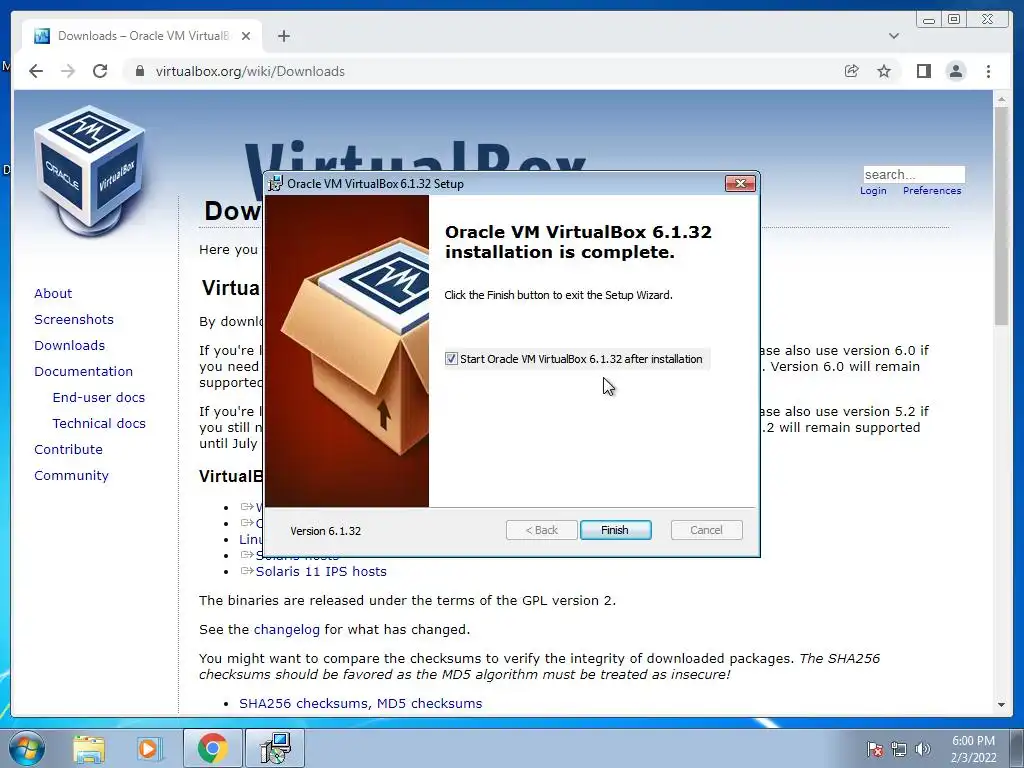The image size is (1024, 768).
Task: Go back in Chrome browser
Action: [36, 71]
